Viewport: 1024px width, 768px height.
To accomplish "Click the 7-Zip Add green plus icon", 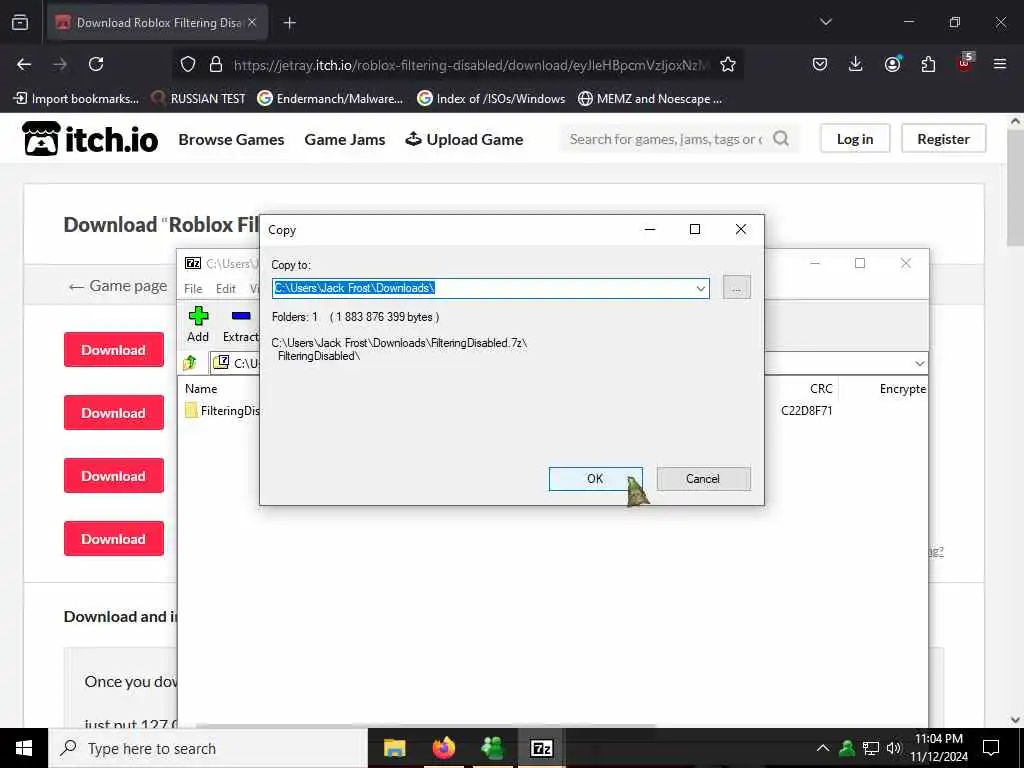I will pos(198,316).
